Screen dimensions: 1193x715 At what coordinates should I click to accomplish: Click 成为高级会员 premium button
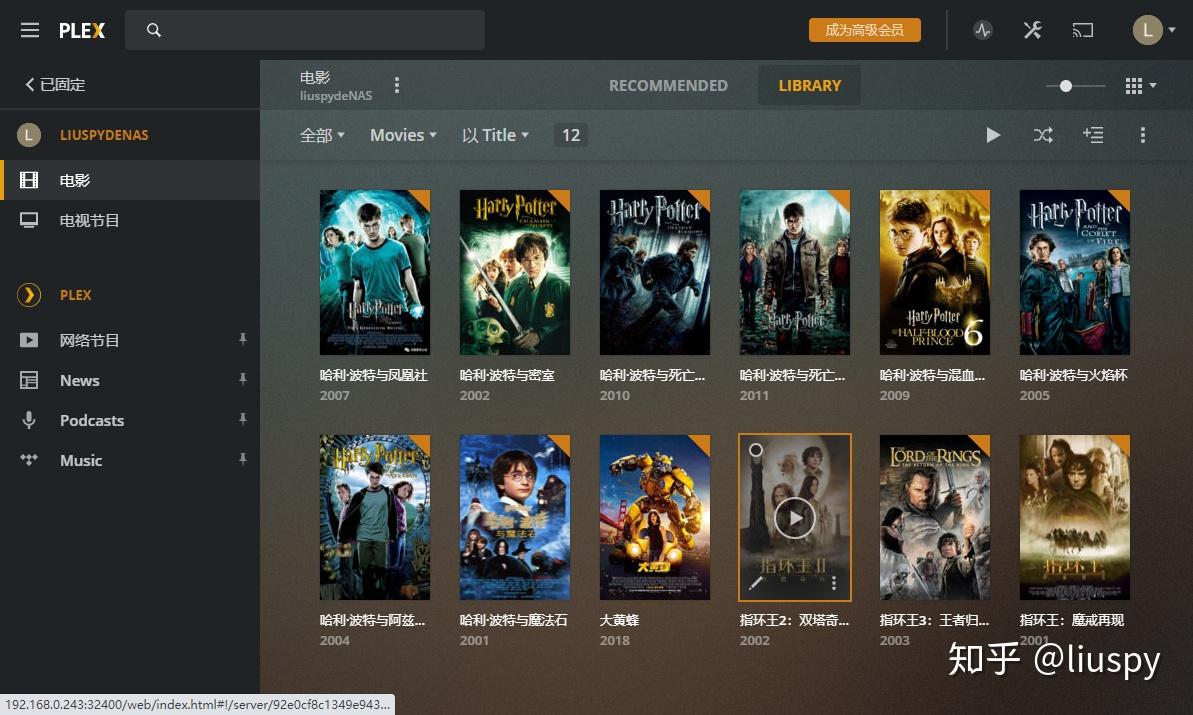pos(864,30)
